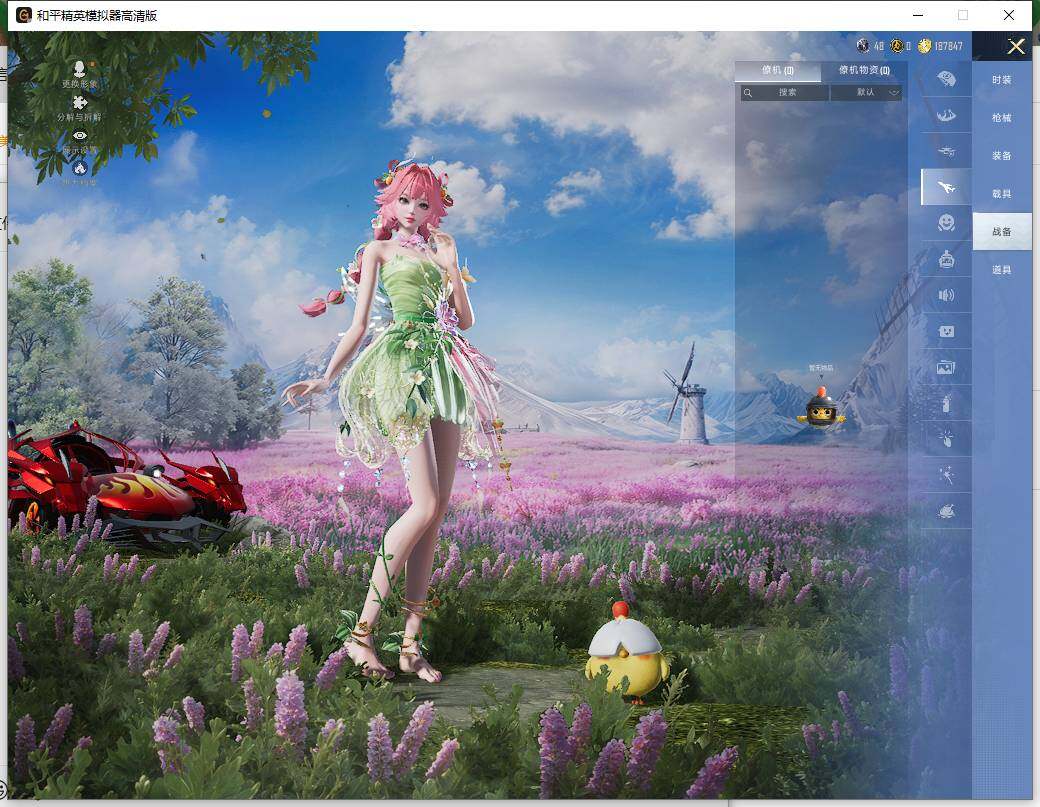Viewport: 1040px width, 807px height.
Task: Select the drone category icon
Action: [946, 151]
